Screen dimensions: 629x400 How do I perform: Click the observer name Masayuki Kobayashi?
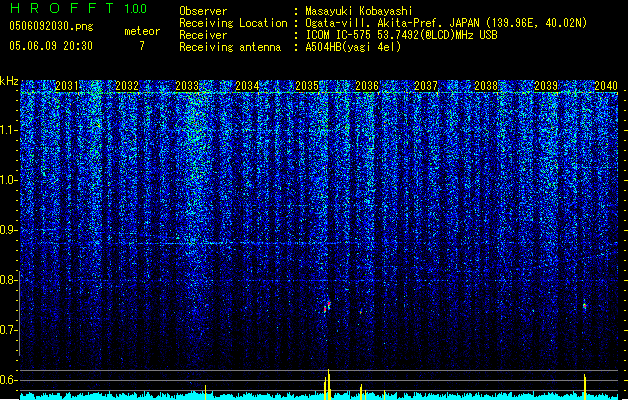pos(359,11)
